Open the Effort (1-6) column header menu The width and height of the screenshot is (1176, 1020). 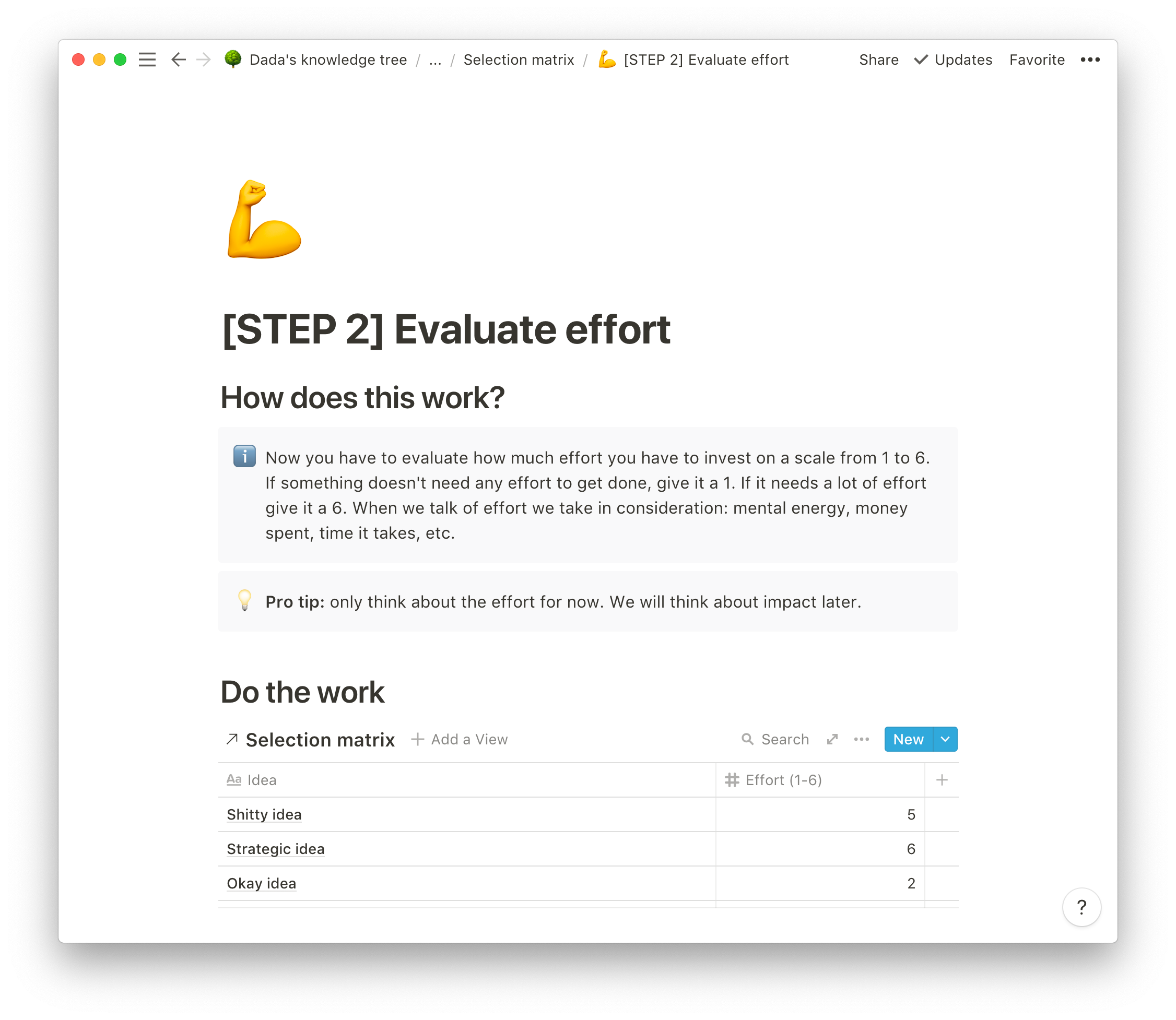point(783,780)
